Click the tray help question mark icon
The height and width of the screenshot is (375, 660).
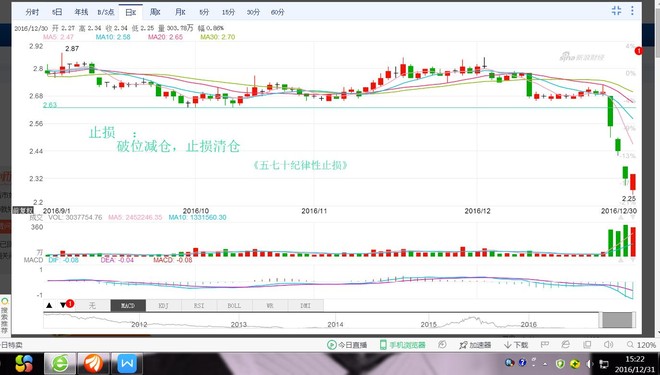[x=522, y=362]
